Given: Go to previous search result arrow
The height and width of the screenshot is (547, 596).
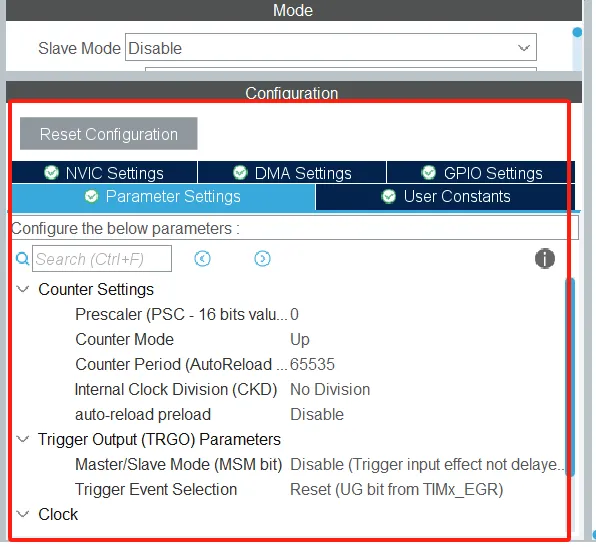Looking at the screenshot, I should tap(202, 259).
